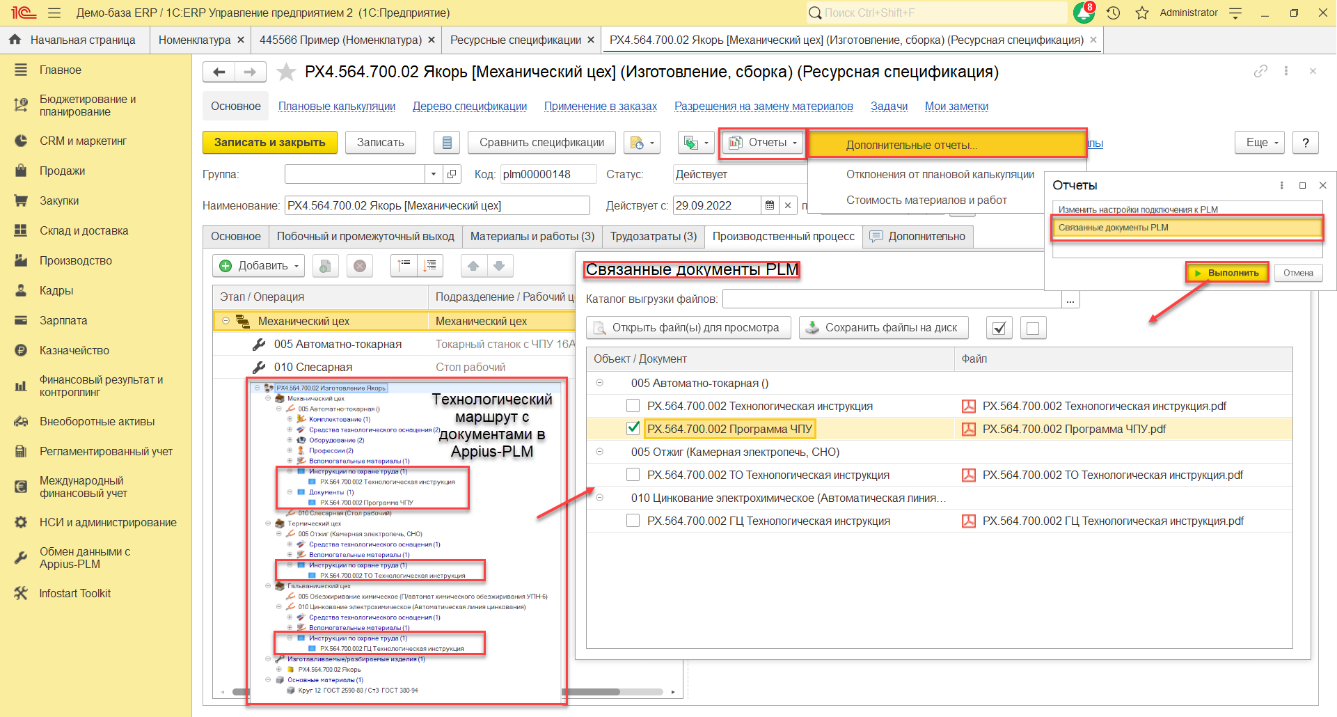Switch to Материалы и работы (3) tab
This screenshot has height=717, width=1337.
[x=531, y=236]
